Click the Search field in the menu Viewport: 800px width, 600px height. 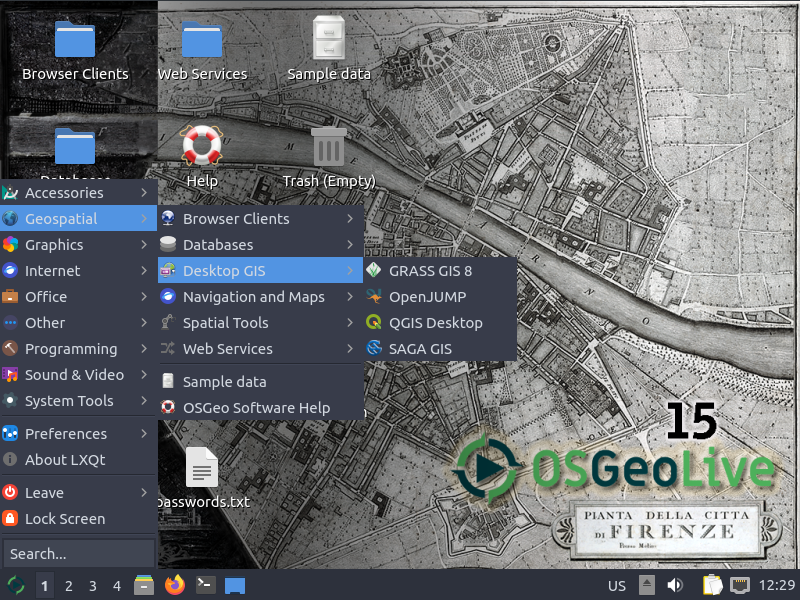coord(78,552)
